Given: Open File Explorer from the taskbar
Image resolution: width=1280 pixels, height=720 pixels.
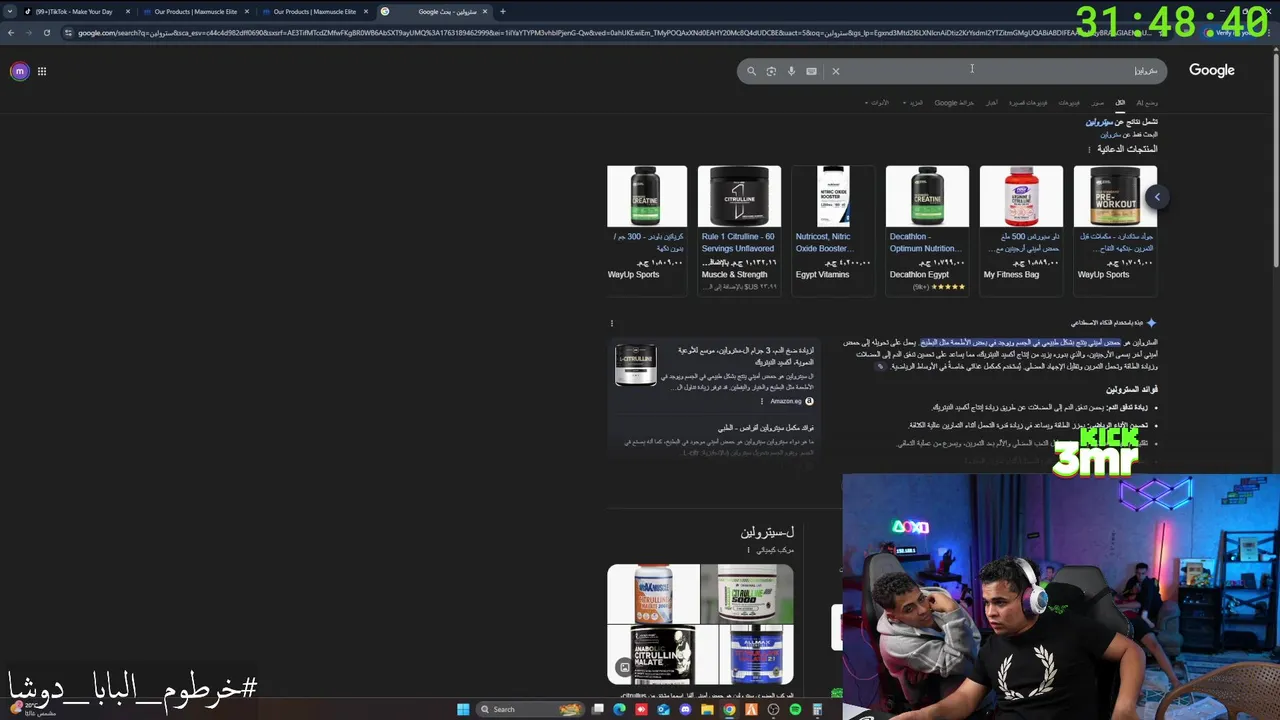Looking at the screenshot, I should coord(707,709).
